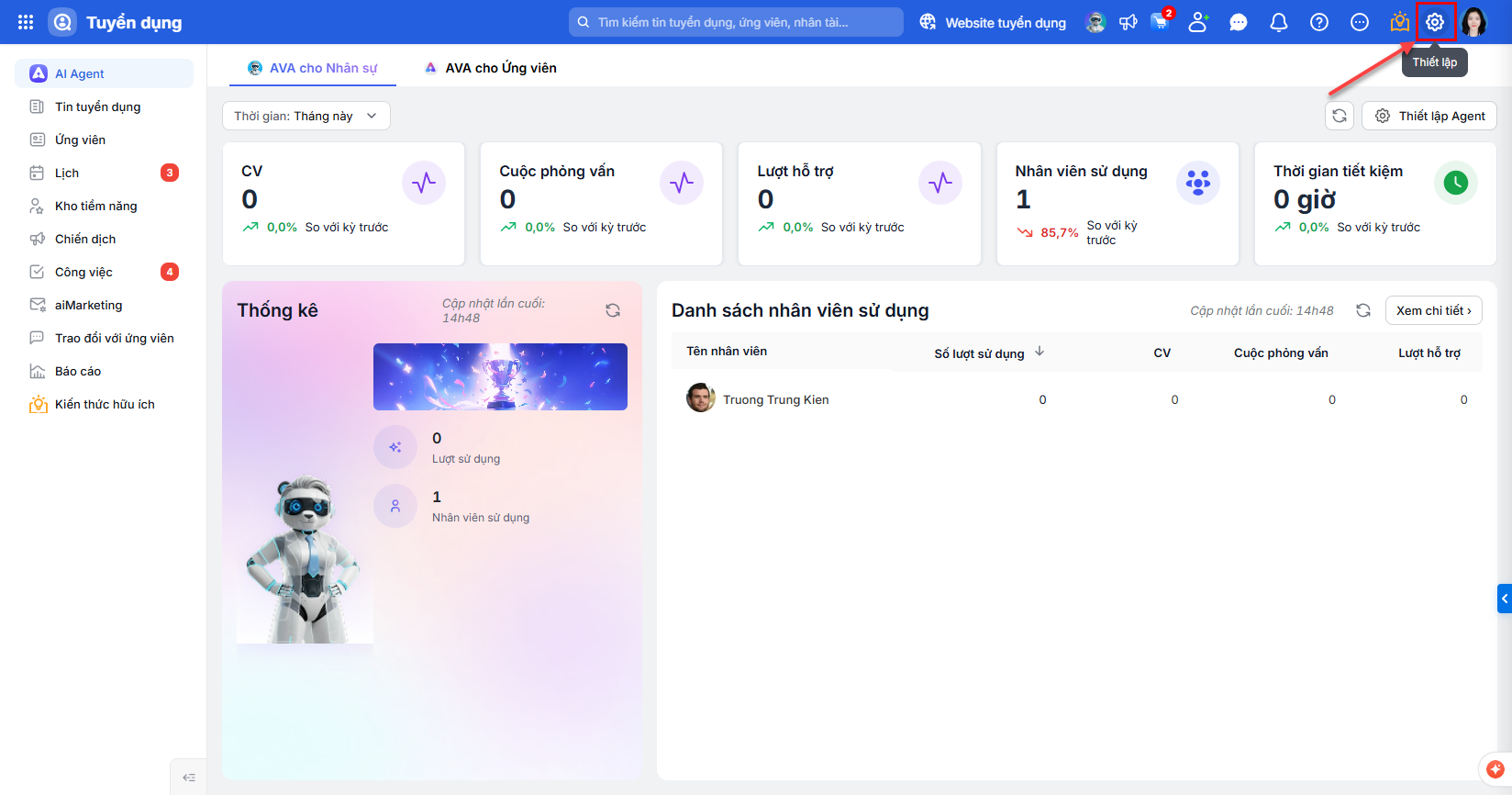Click the Nhân viên sử dụng card people icon
Screen dimensions: 1512x795
1198,184
